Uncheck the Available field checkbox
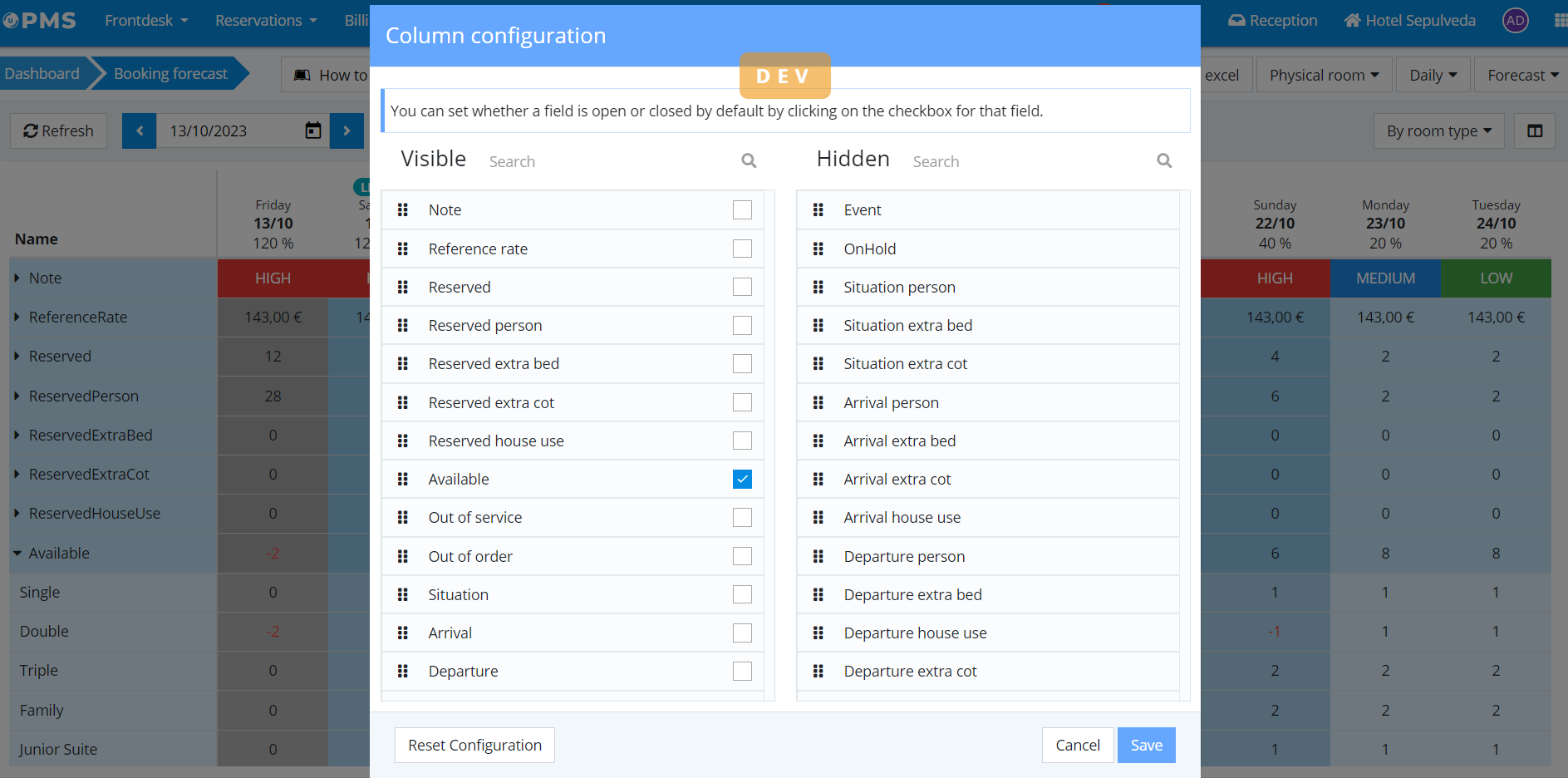Viewport: 1568px width, 778px height. [742, 480]
